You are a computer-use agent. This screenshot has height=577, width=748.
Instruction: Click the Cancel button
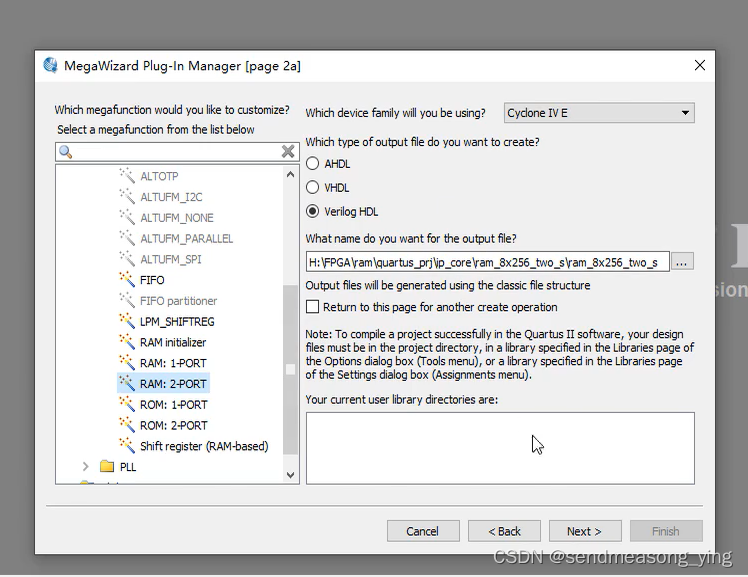[423, 531]
